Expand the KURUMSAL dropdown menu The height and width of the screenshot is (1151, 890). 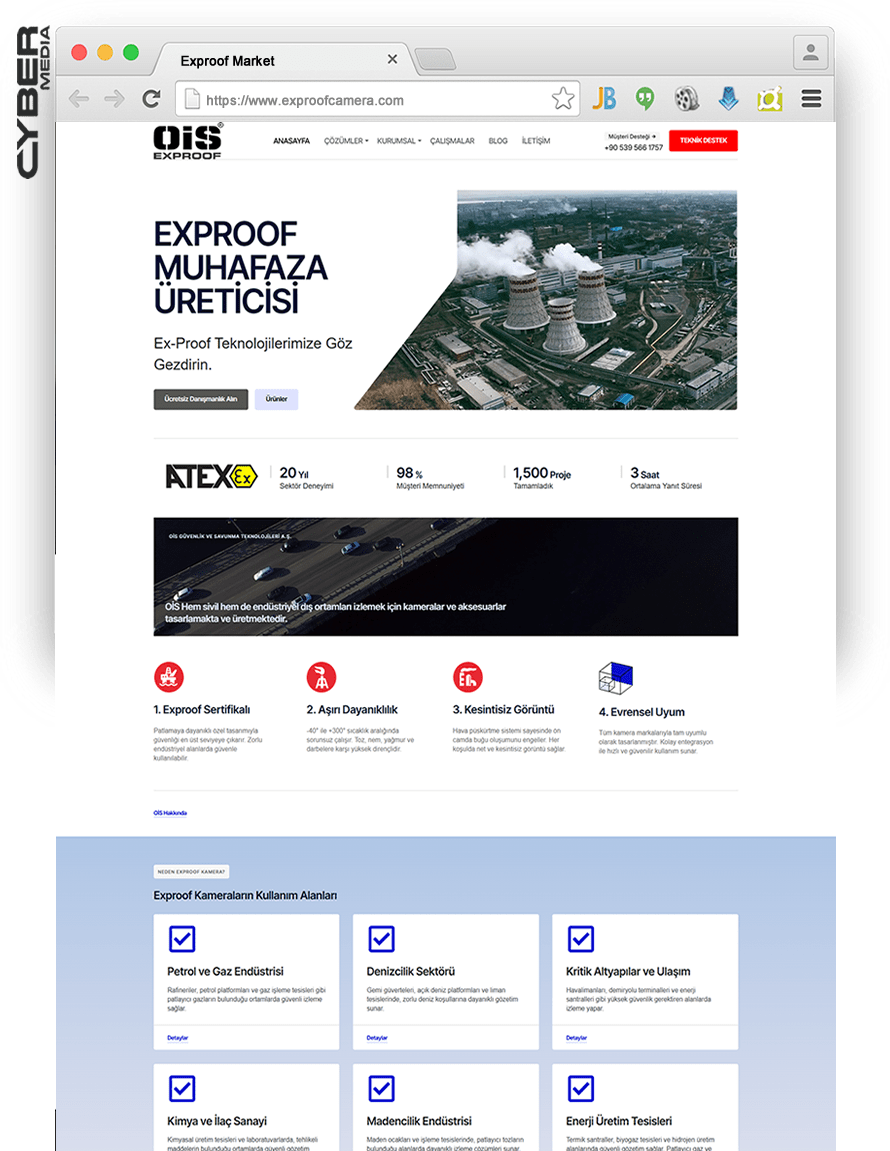pos(399,141)
